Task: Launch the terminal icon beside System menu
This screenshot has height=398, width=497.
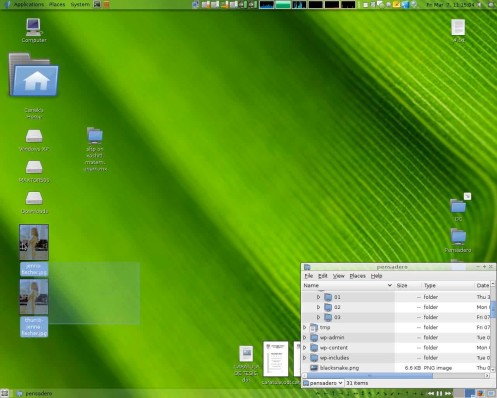Action: pos(97,4)
